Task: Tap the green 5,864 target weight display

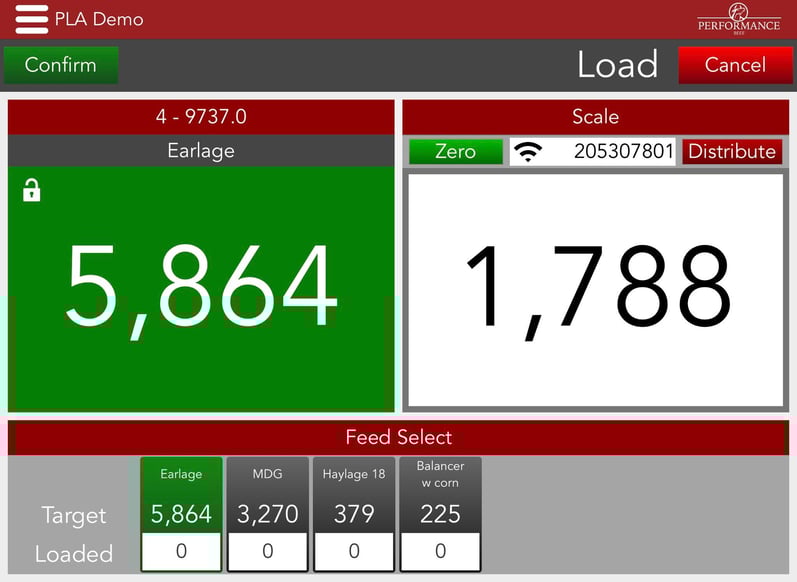Action: coord(201,288)
